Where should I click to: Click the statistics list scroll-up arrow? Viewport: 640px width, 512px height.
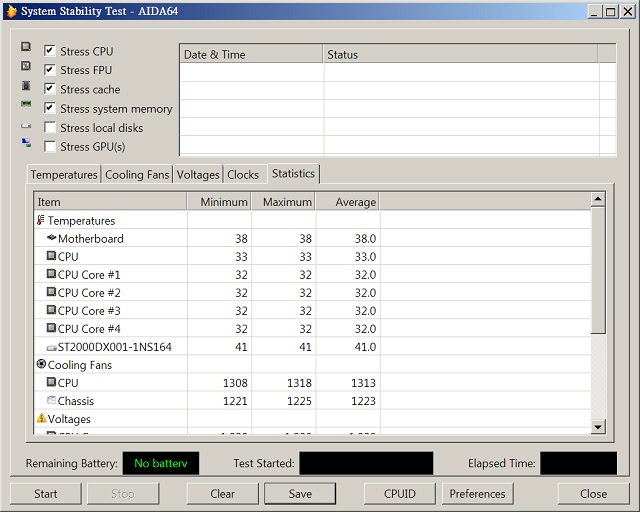(598, 199)
